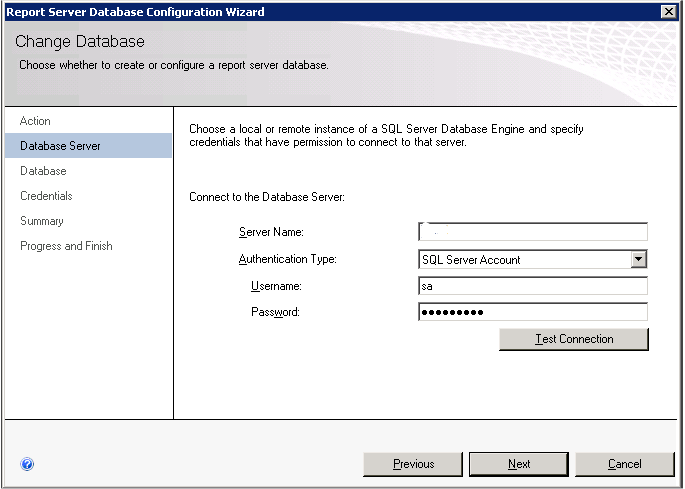
Task: Go back with the Previous button
Action: (x=413, y=464)
